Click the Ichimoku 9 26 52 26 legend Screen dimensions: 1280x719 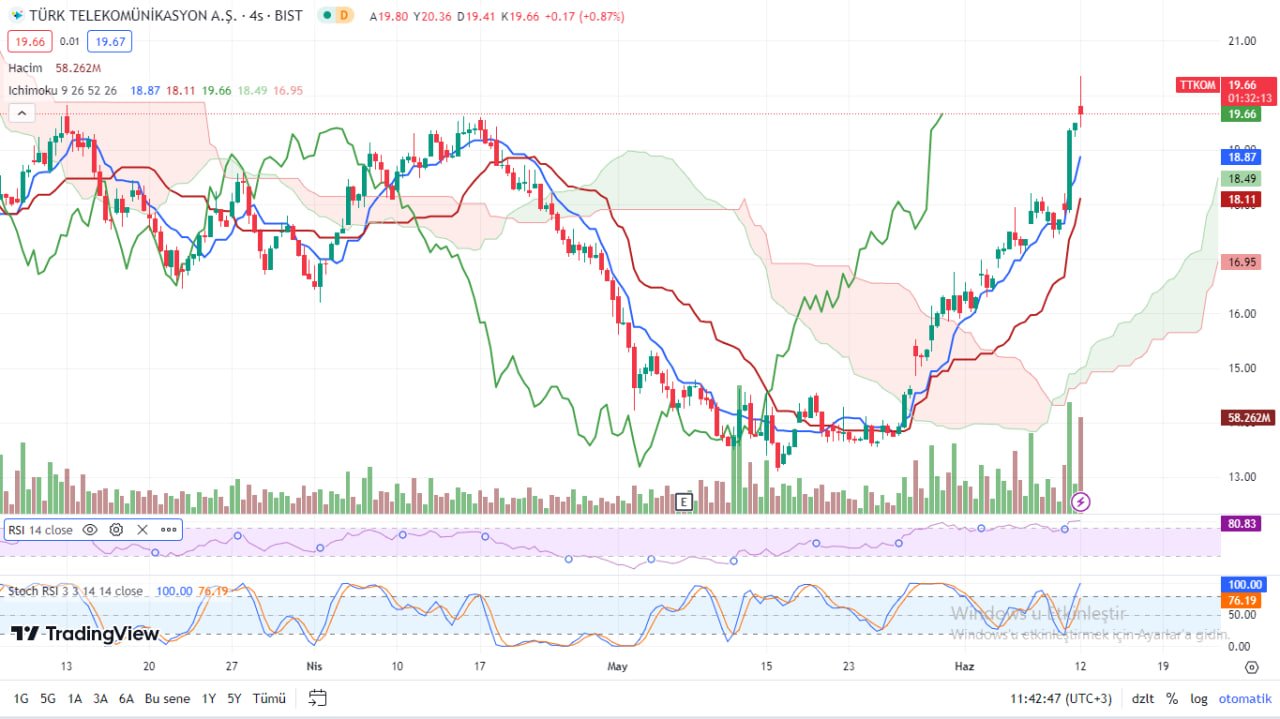click(62, 91)
